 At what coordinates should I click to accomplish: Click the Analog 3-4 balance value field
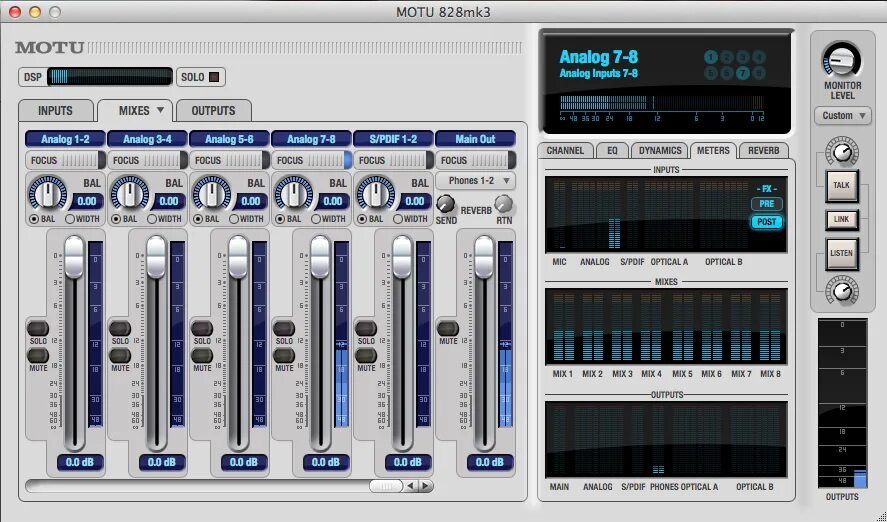168,201
